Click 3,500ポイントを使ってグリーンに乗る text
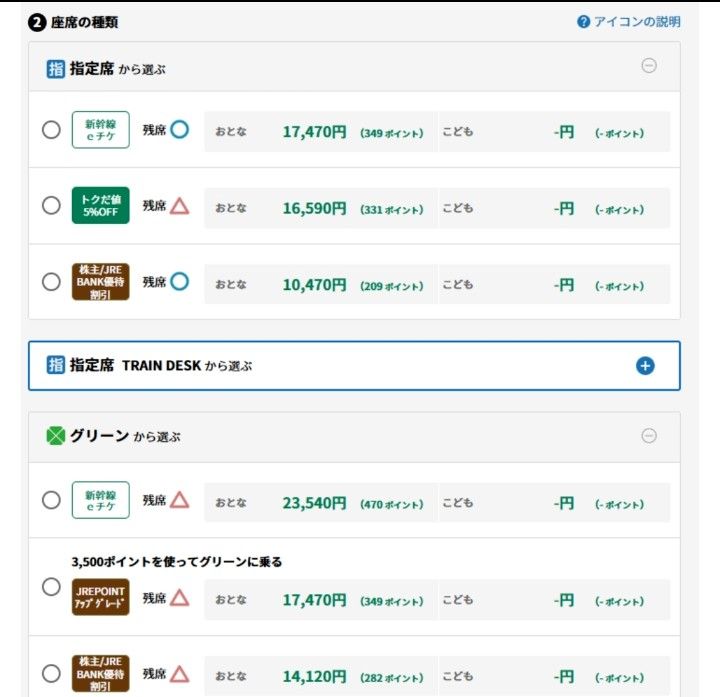 click(x=177, y=562)
